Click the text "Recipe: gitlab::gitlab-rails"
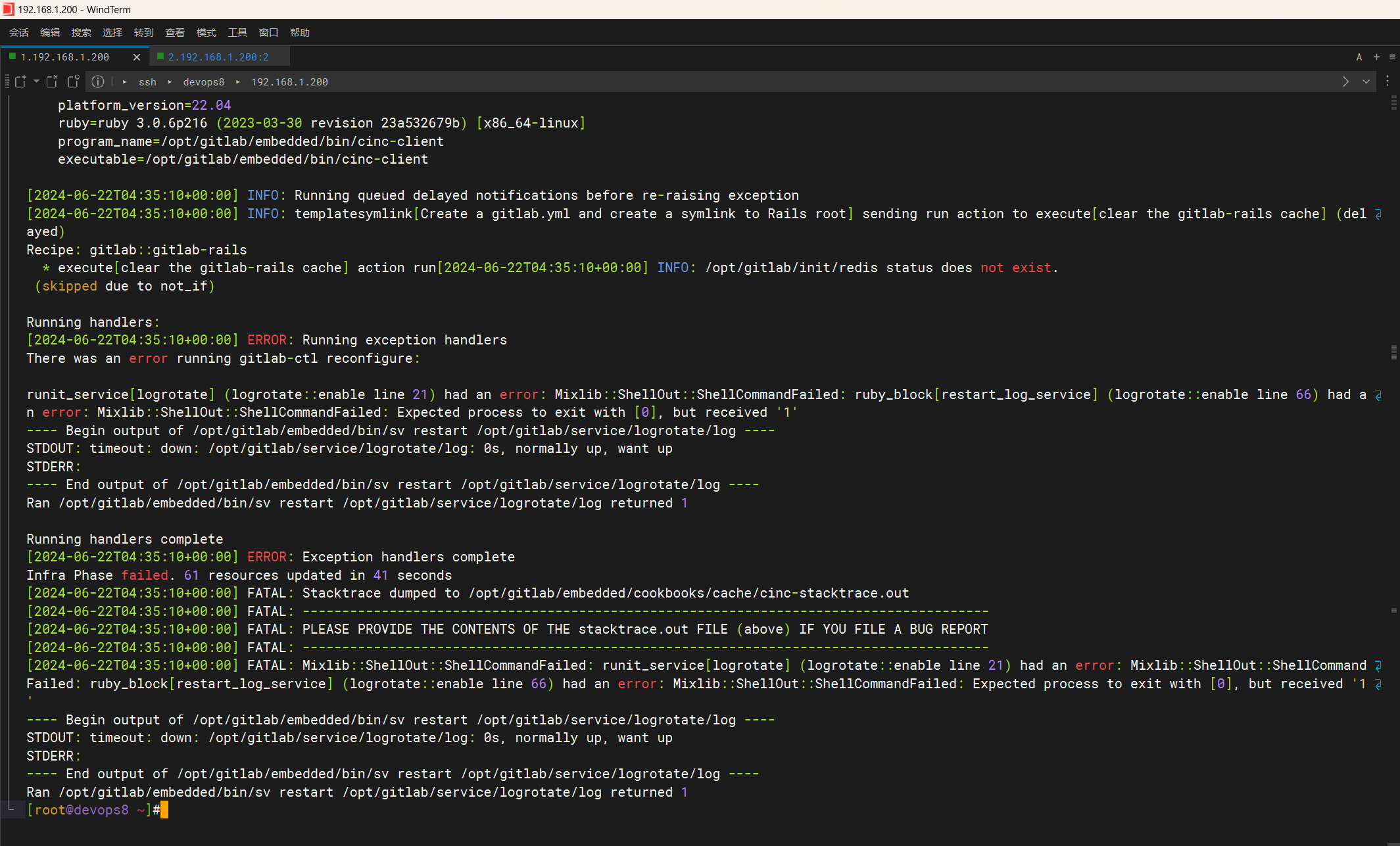 (137, 250)
